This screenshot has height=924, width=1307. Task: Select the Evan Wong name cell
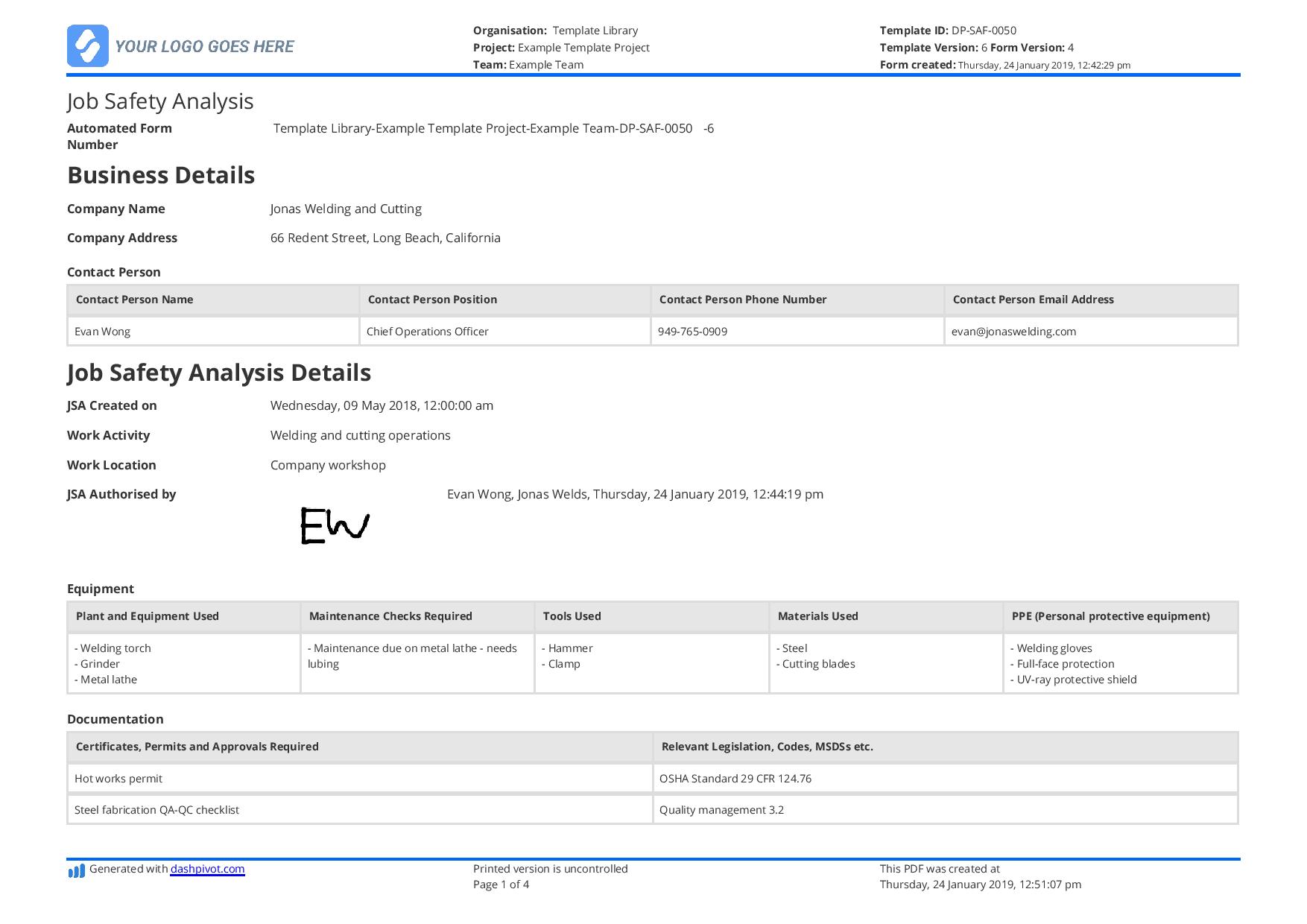pyautogui.click(x=103, y=332)
